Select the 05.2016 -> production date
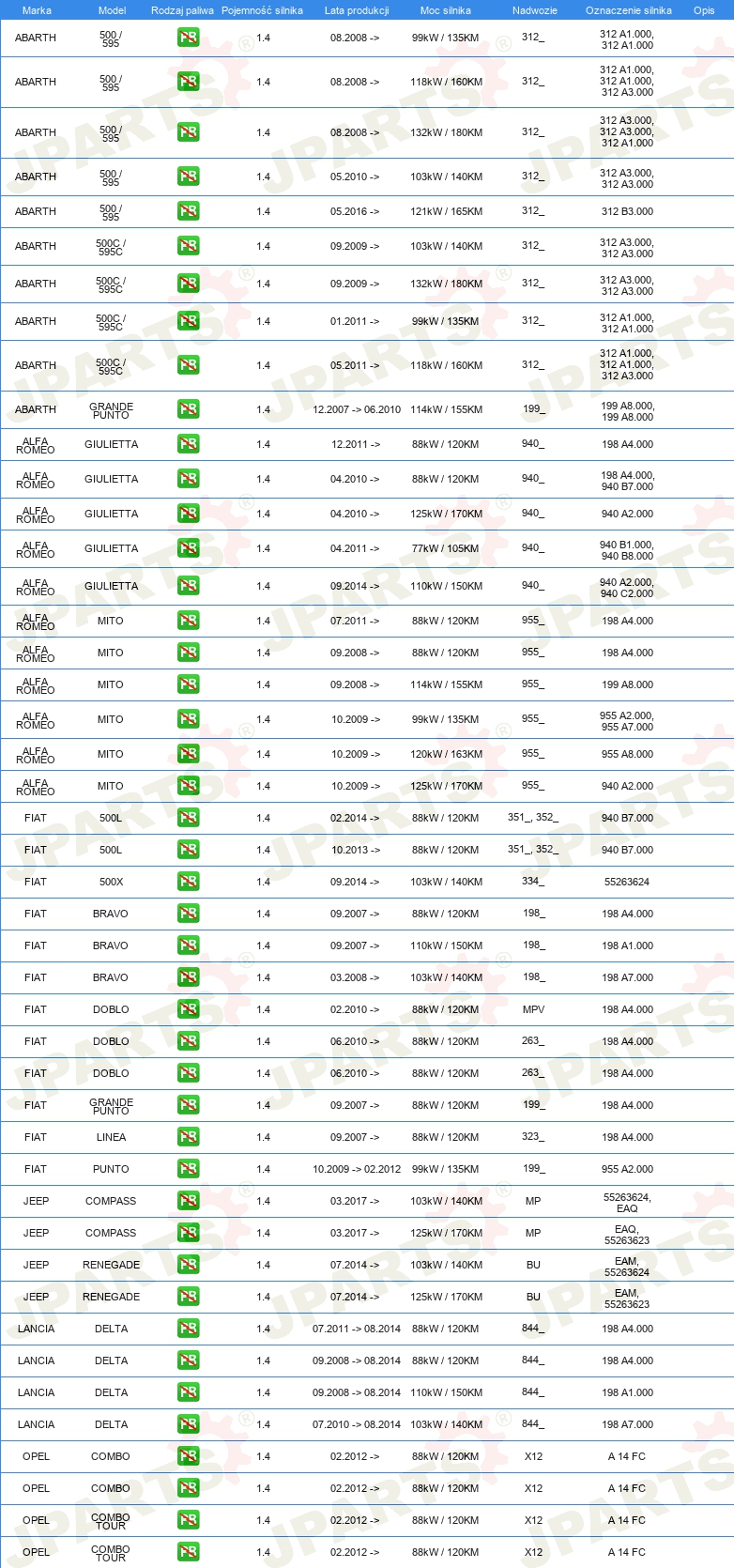This screenshot has height=1568, width=734. [x=355, y=211]
